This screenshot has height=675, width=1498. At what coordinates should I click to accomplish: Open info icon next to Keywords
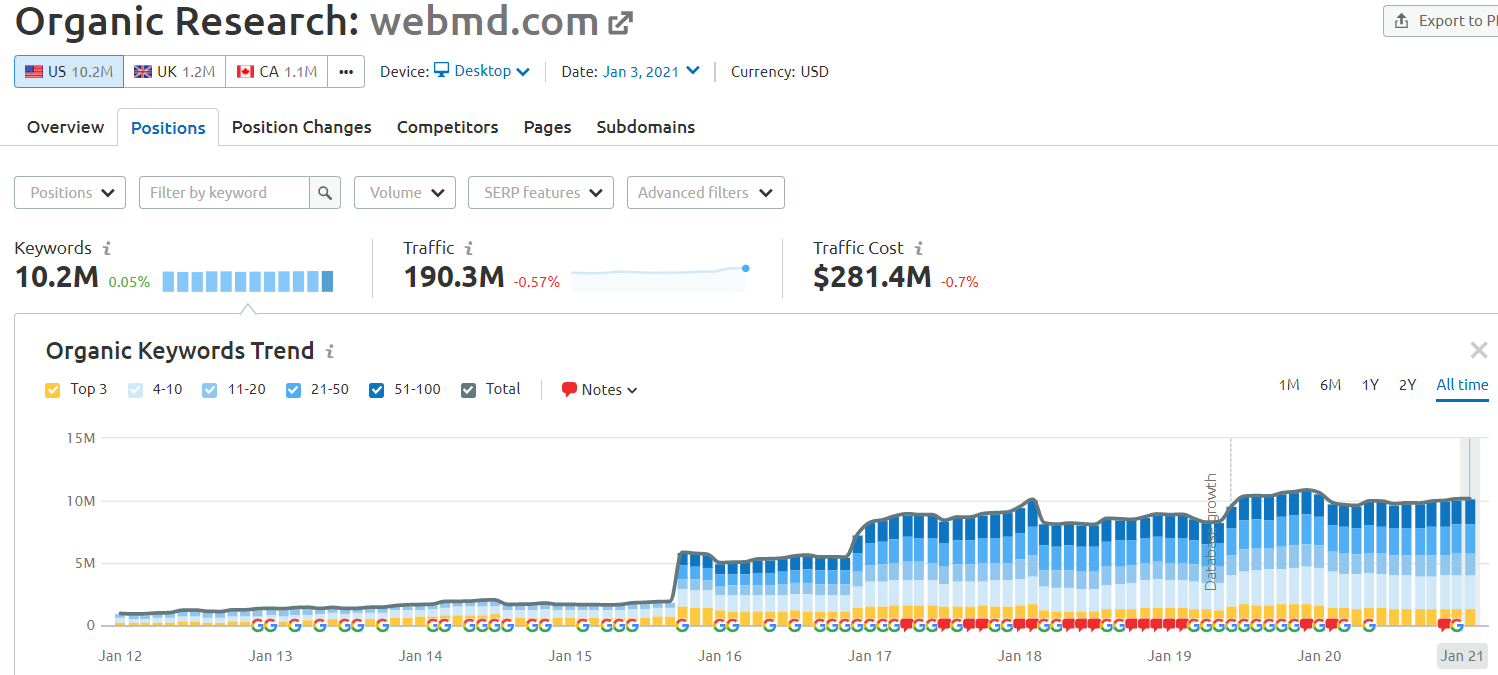pyautogui.click(x=107, y=248)
